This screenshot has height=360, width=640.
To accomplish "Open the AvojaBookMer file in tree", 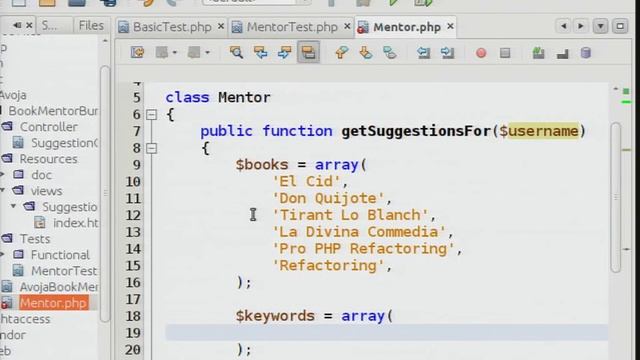I will tap(59, 287).
